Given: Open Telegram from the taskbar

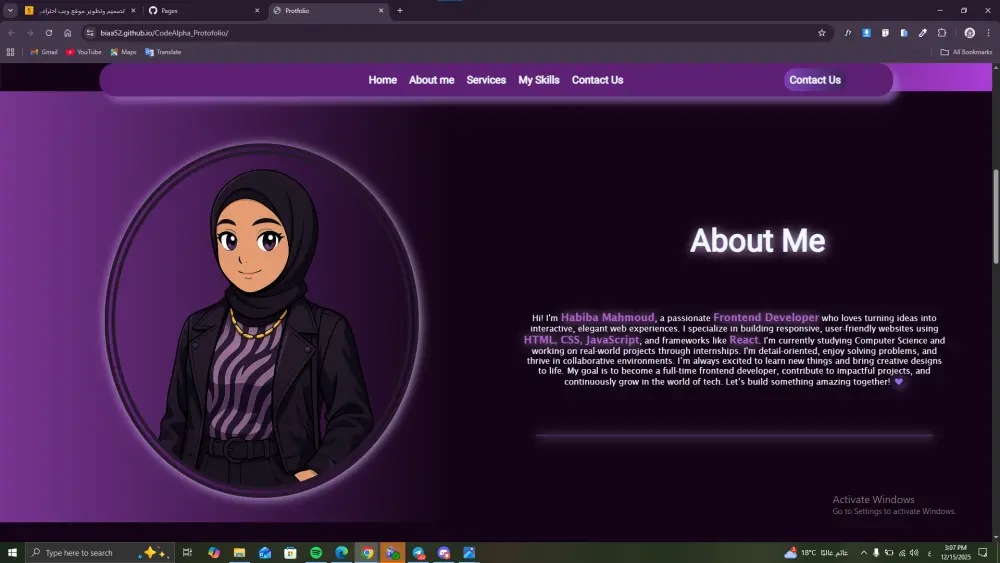Looking at the screenshot, I should tap(418, 552).
